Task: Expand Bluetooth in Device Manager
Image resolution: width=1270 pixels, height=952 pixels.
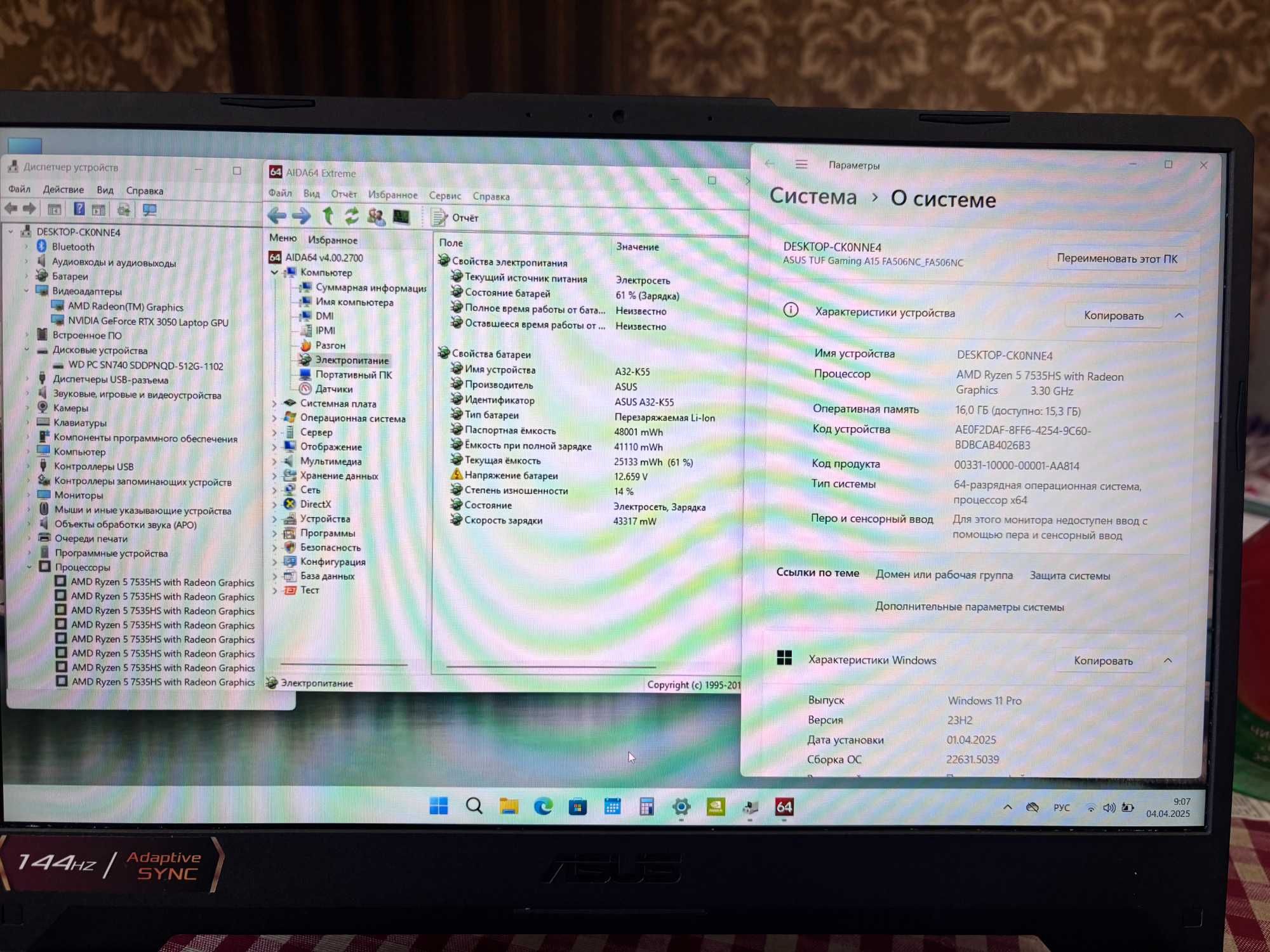Action: (x=27, y=246)
